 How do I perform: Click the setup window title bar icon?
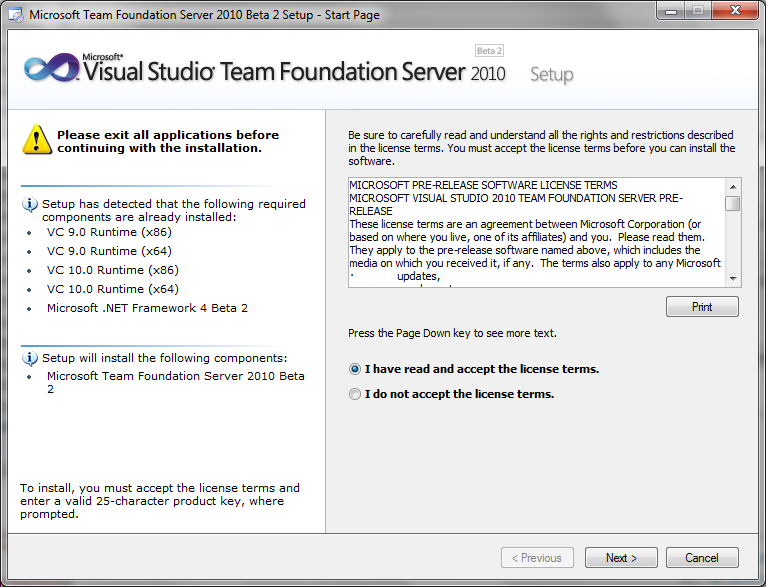(16, 15)
